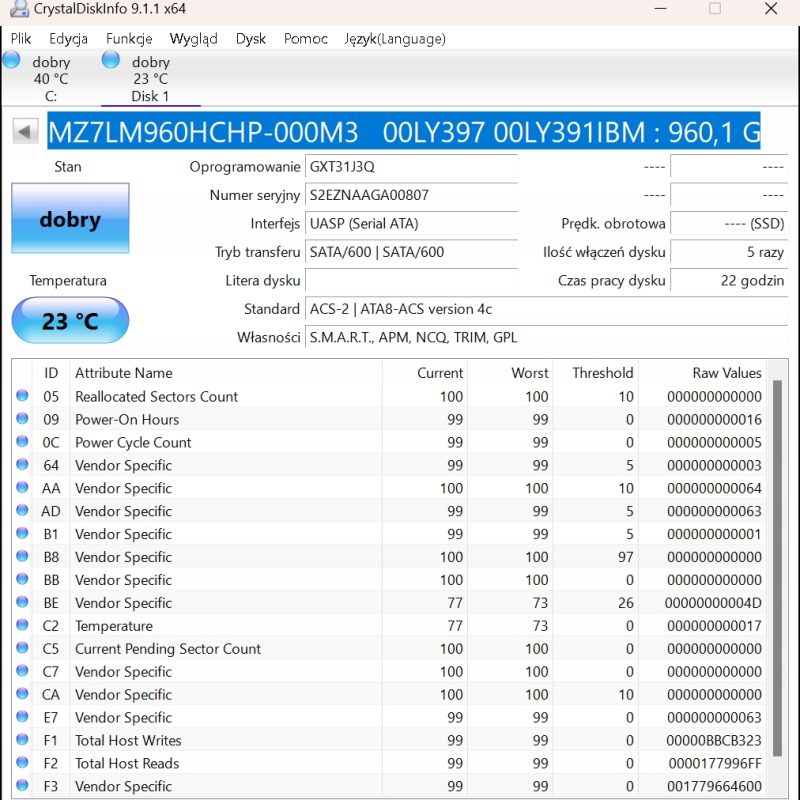Open the Plik menu
800x800 pixels.
(x=21, y=39)
